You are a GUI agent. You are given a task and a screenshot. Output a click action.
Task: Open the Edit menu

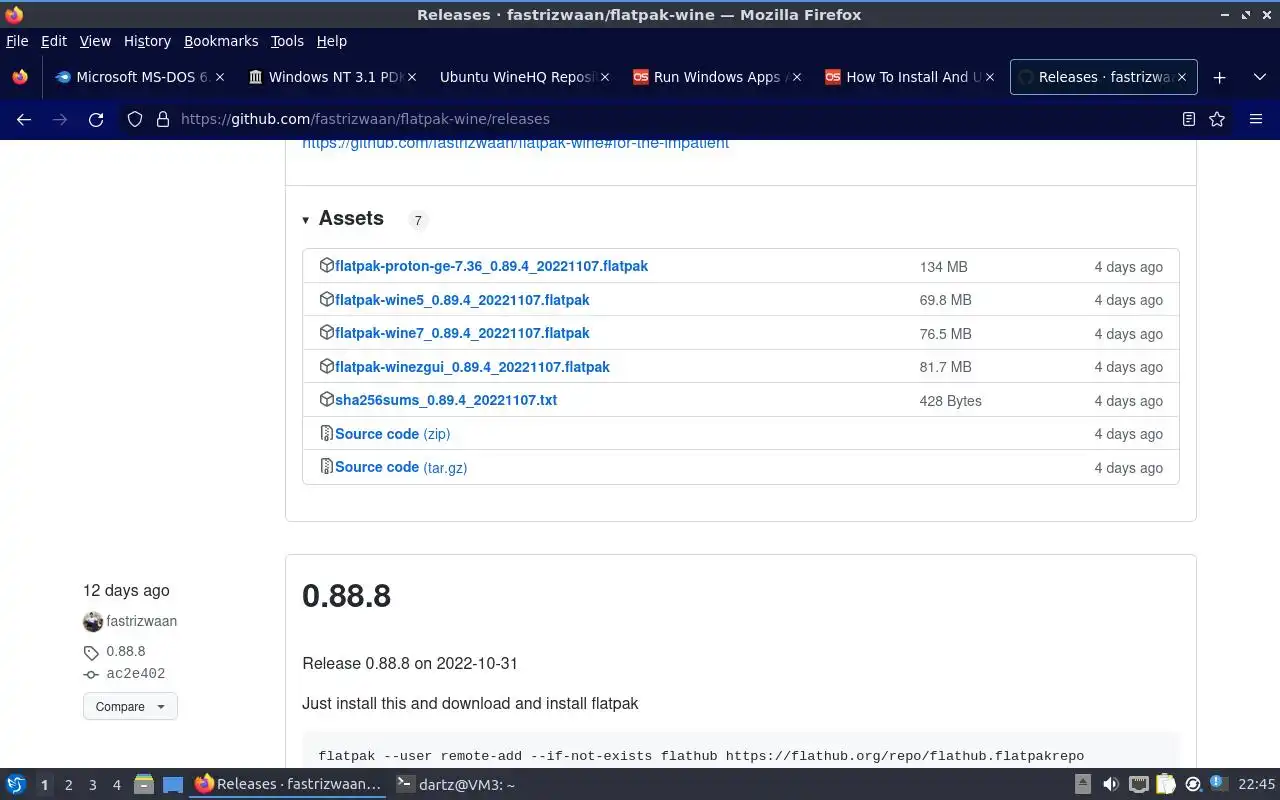(54, 41)
